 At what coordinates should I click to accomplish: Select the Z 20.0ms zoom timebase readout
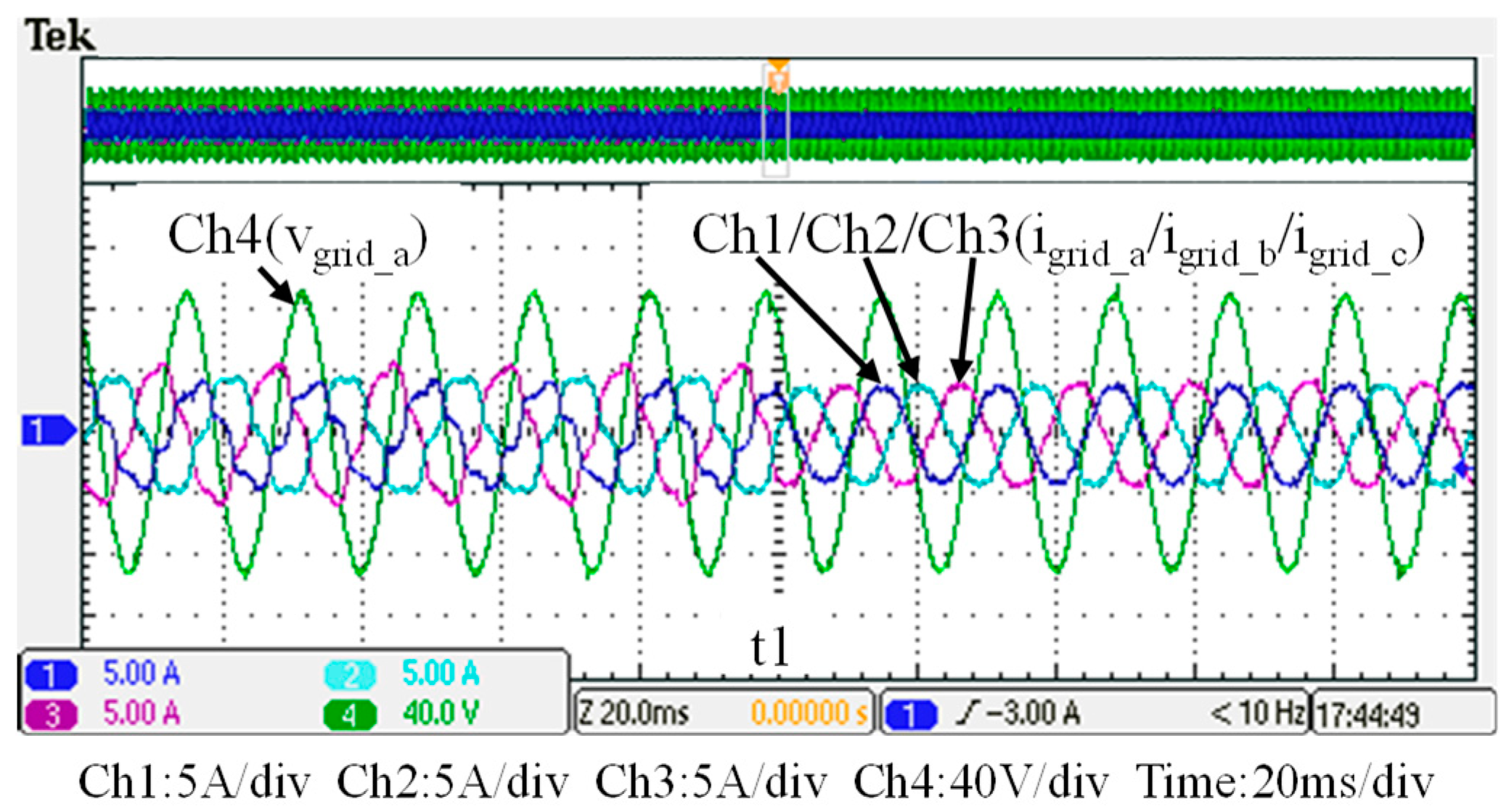(x=633, y=714)
